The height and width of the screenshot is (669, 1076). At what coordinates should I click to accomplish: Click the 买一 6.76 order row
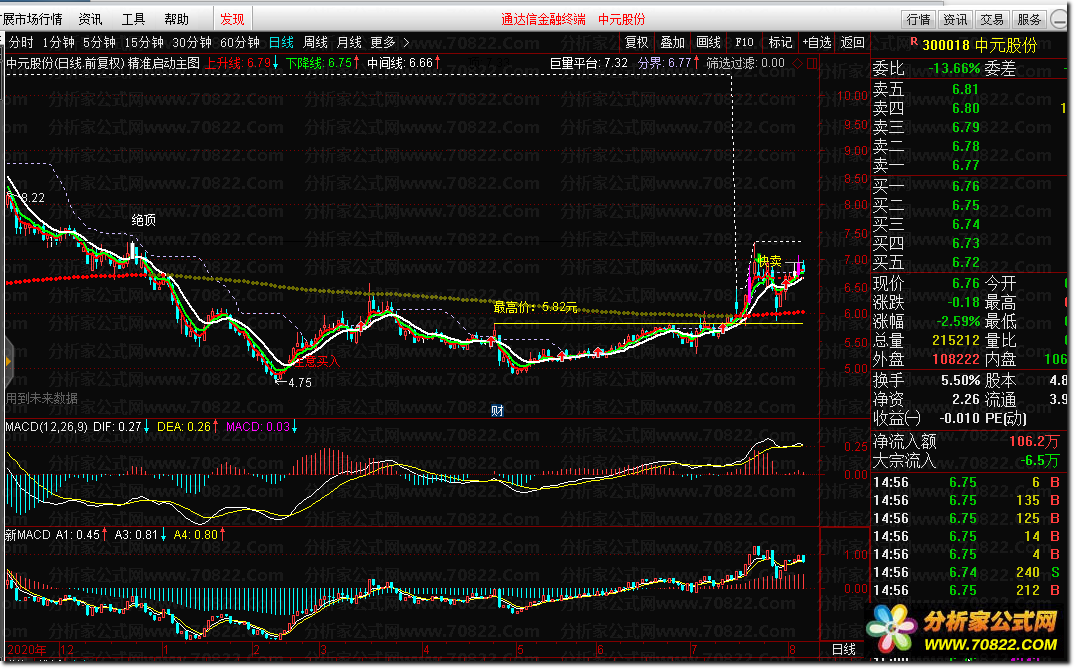click(969, 187)
